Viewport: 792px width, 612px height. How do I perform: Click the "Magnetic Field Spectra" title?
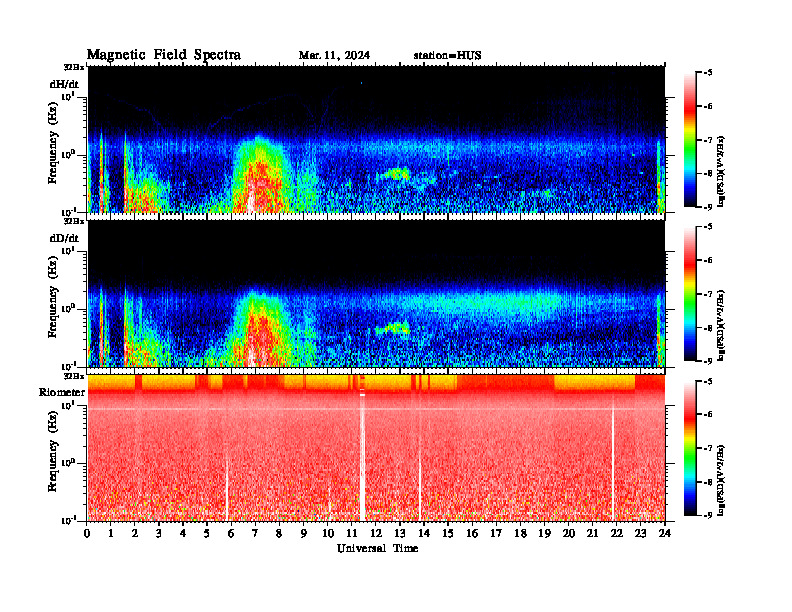[164, 56]
